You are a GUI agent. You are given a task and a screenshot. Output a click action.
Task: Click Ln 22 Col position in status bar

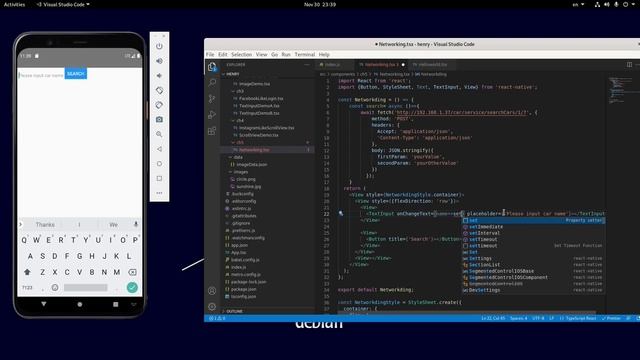click(x=493, y=318)
